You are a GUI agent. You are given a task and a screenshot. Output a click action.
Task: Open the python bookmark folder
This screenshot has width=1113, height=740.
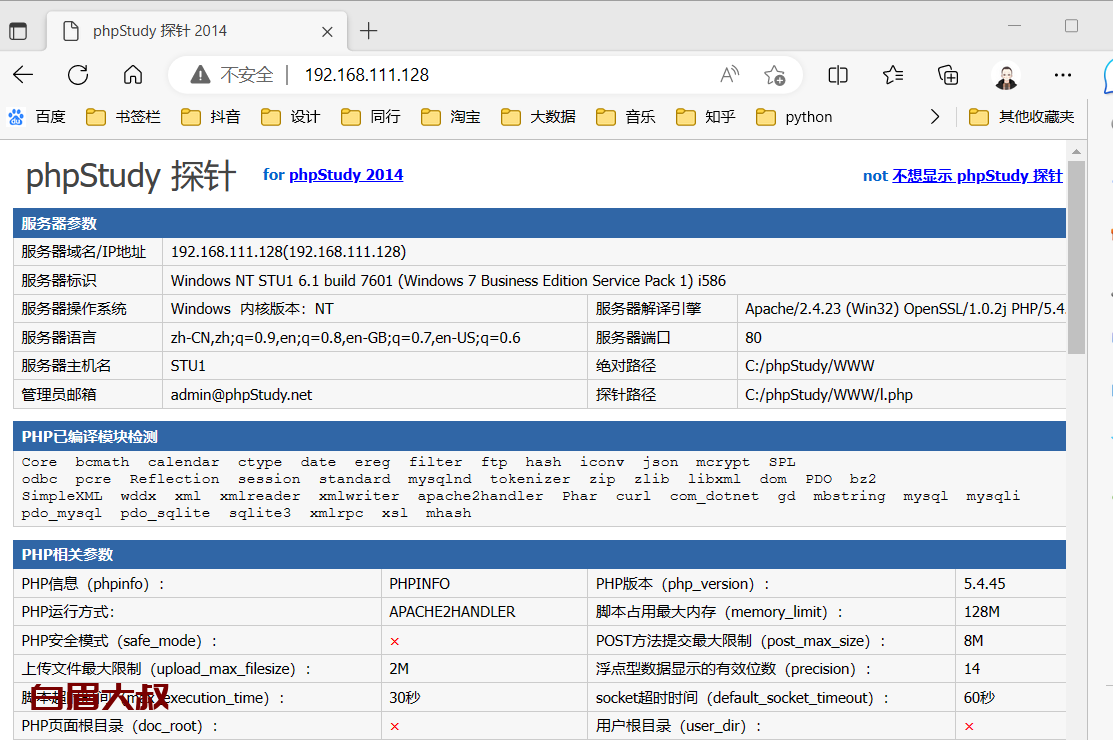(794, 117)
